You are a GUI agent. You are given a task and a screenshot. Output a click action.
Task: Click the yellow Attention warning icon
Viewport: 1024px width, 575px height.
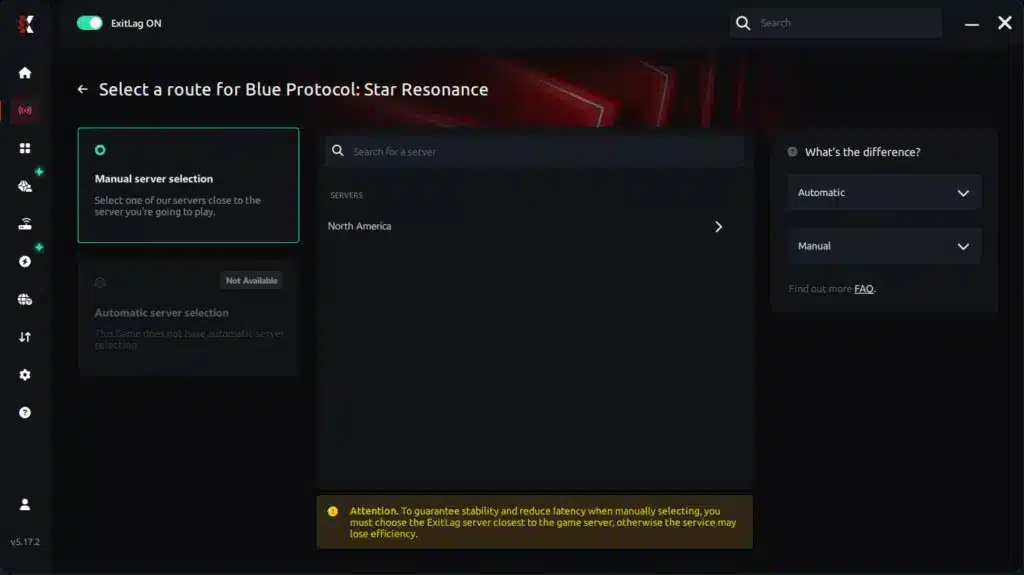[333, 512]
